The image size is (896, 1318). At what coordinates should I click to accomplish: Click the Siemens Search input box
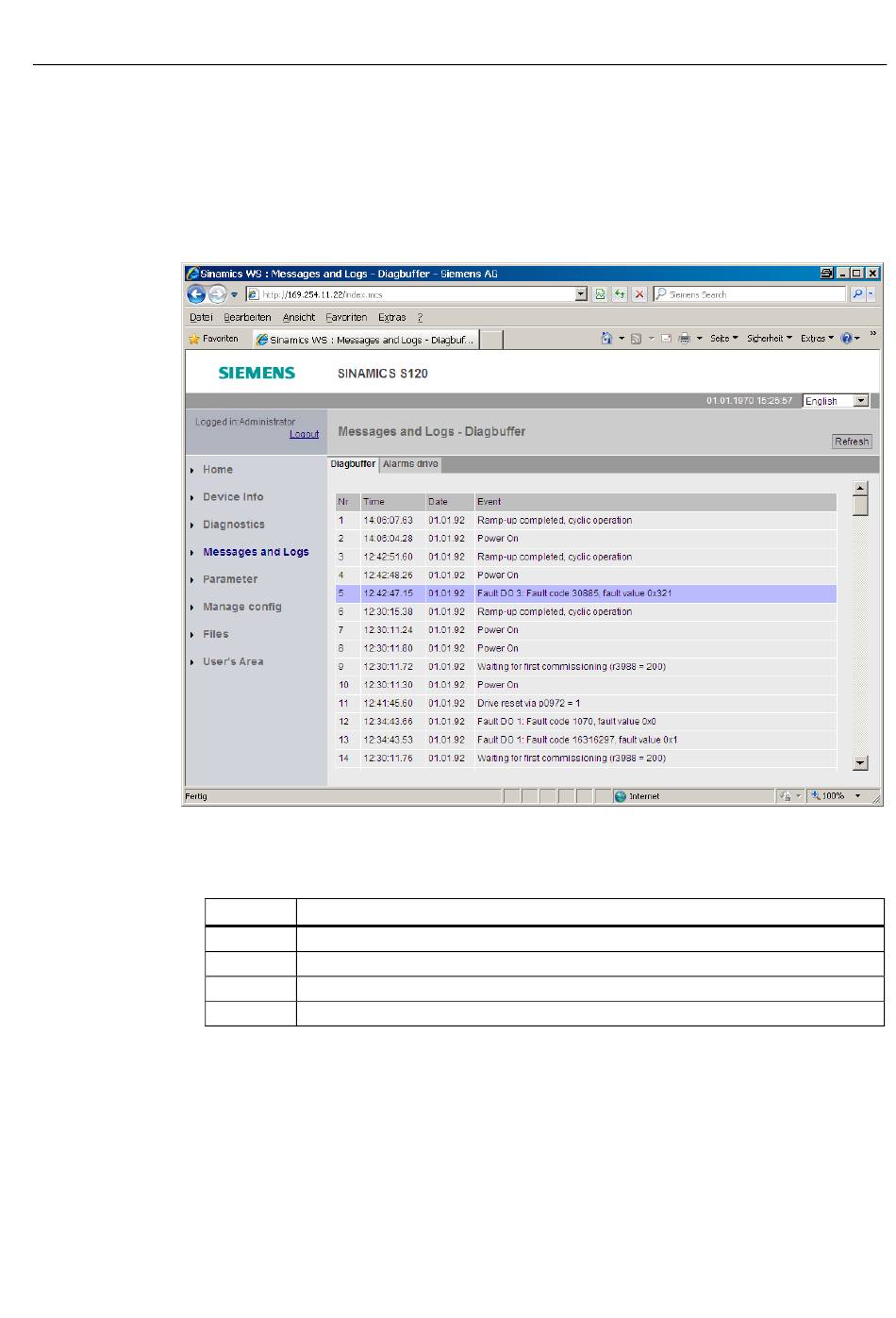click(x=750, y=294)
